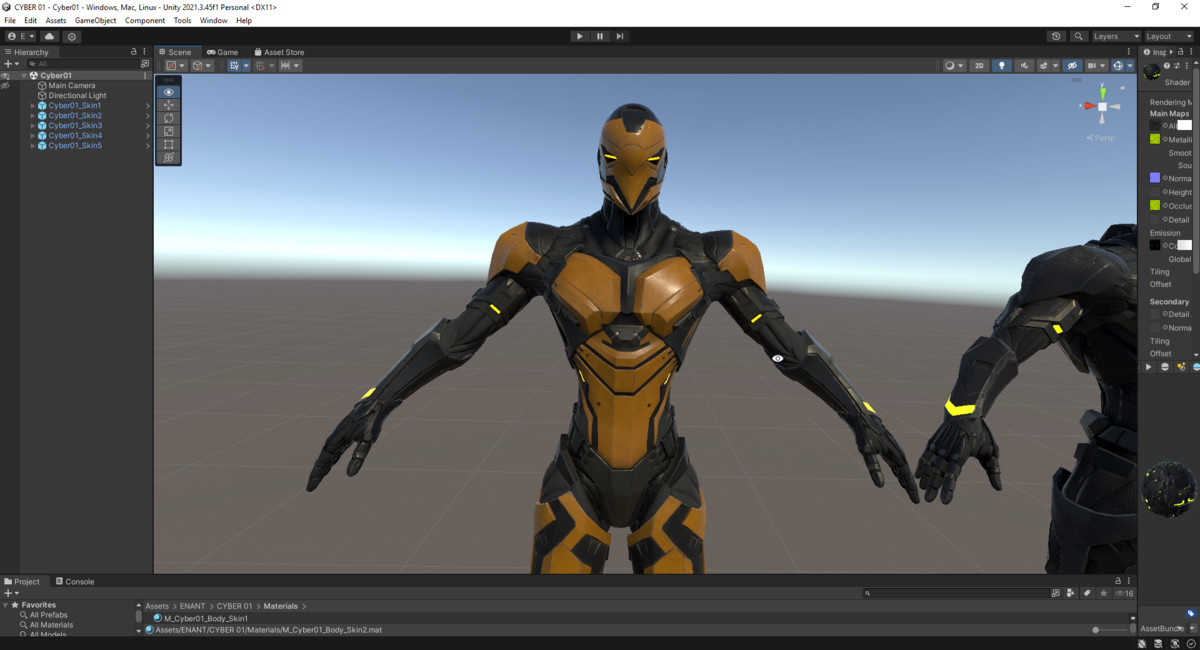Select the Scale tool

[x=168, y=130]
